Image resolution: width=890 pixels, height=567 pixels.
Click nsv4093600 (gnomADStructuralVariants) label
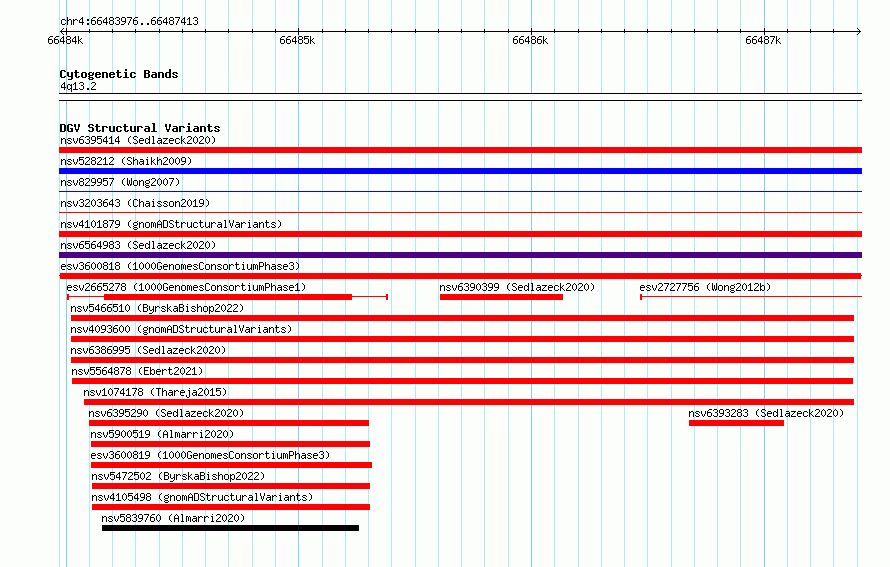click(181, 329)
